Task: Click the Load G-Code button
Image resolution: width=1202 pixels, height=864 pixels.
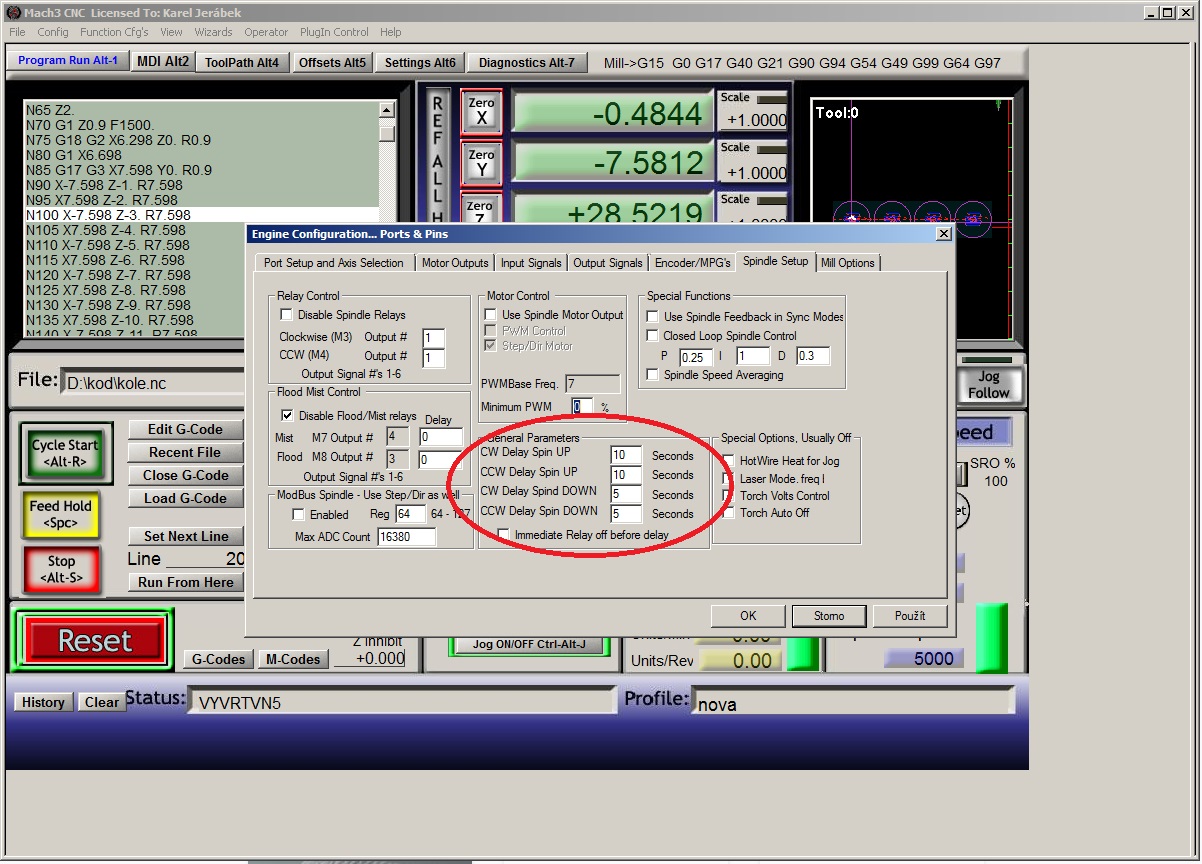Action: point(185,499)
